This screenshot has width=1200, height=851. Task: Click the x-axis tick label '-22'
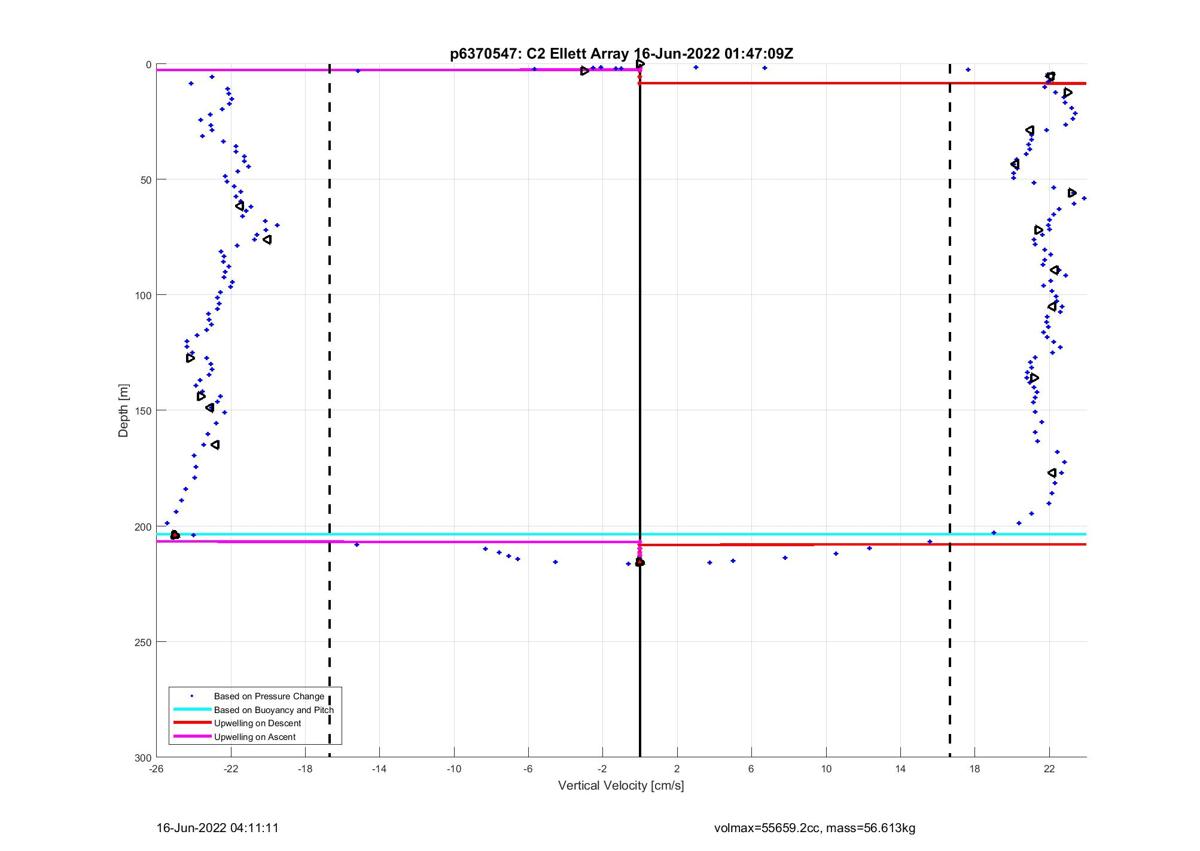point(231,769)
